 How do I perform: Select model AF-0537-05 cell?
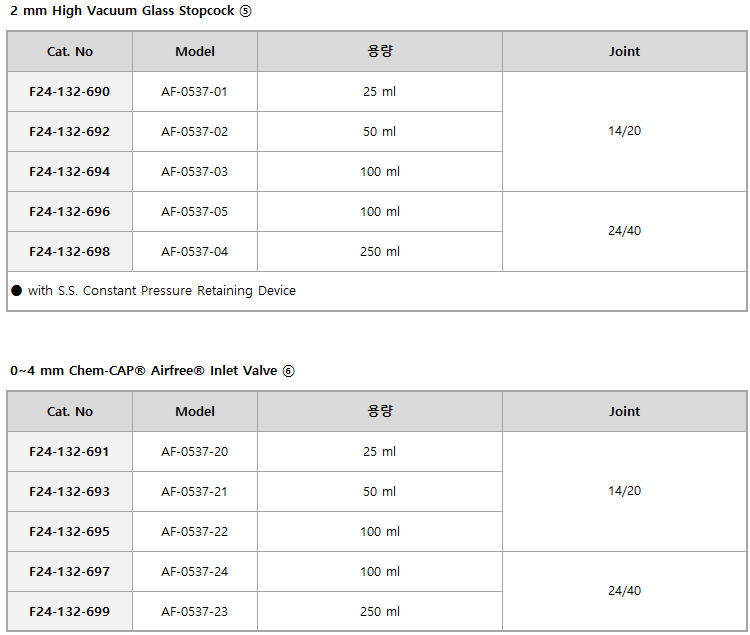coord(195,212)
